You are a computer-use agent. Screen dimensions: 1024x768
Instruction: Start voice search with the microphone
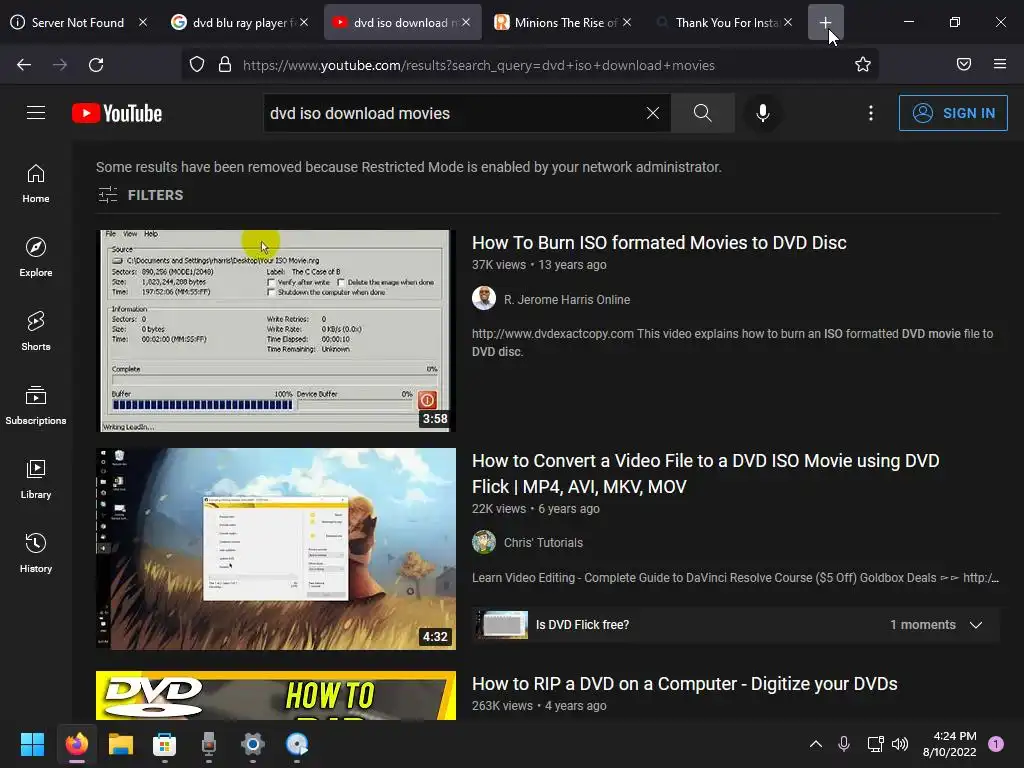coord(763,114)
